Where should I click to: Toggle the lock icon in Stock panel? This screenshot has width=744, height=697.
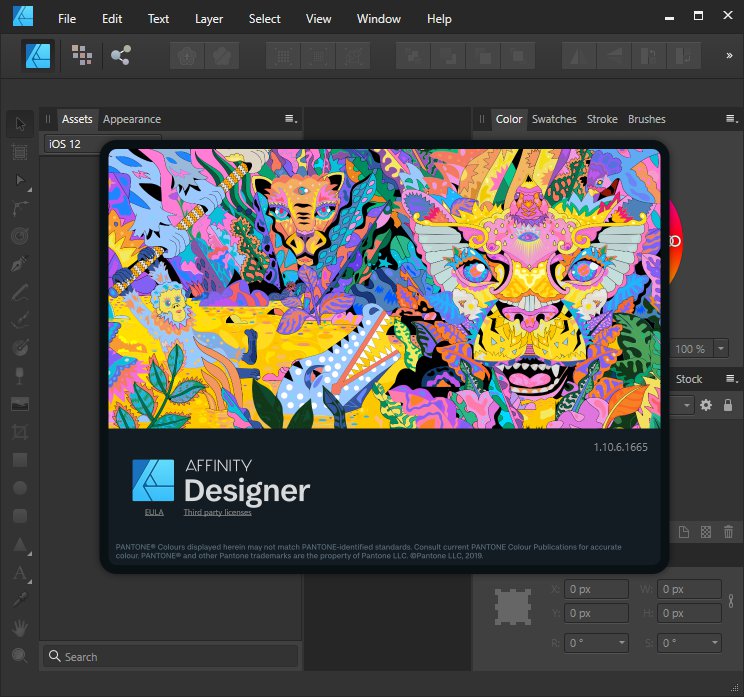[x=728, y=405]
